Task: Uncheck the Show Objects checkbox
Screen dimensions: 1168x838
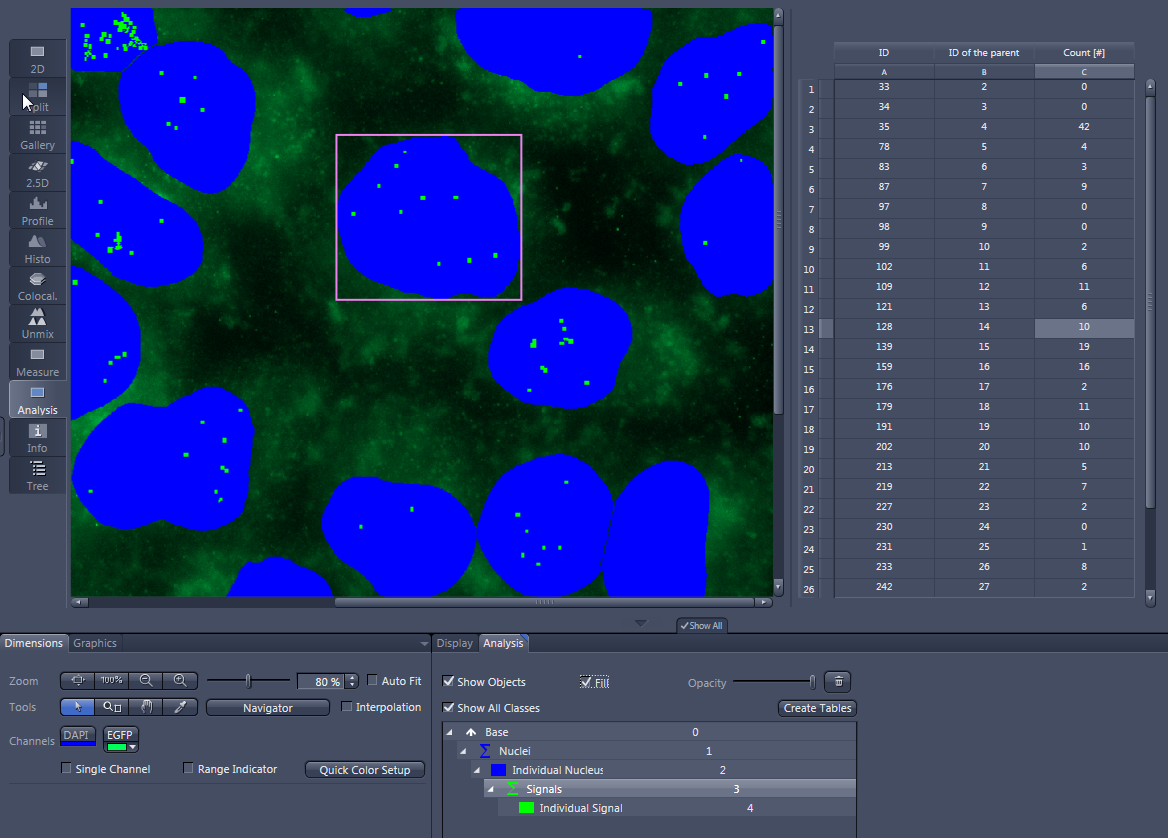Action: 449,682
